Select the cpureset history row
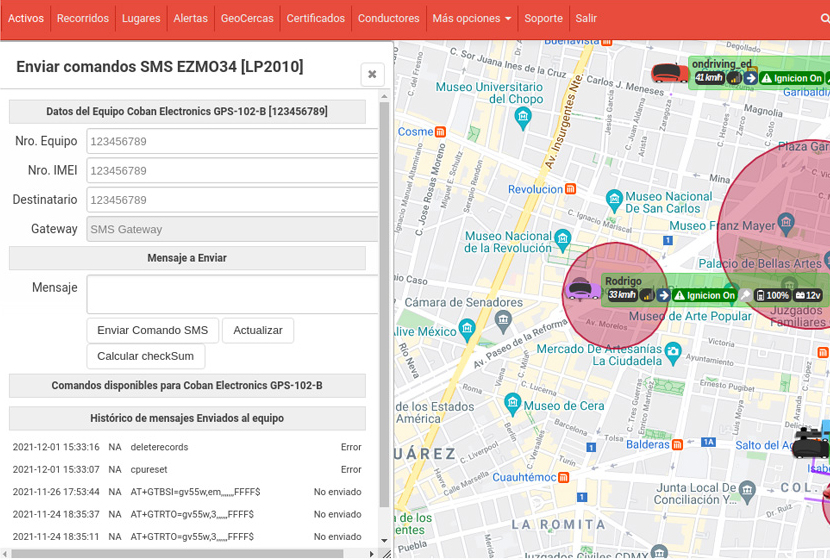The width and height of the screenshot is (830, 560). pyautogui.click(x=187, y=469)
